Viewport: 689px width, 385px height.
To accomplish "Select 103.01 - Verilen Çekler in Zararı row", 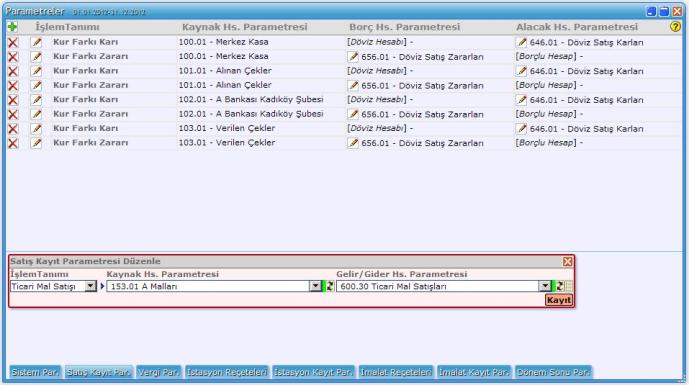I will 226,143.
